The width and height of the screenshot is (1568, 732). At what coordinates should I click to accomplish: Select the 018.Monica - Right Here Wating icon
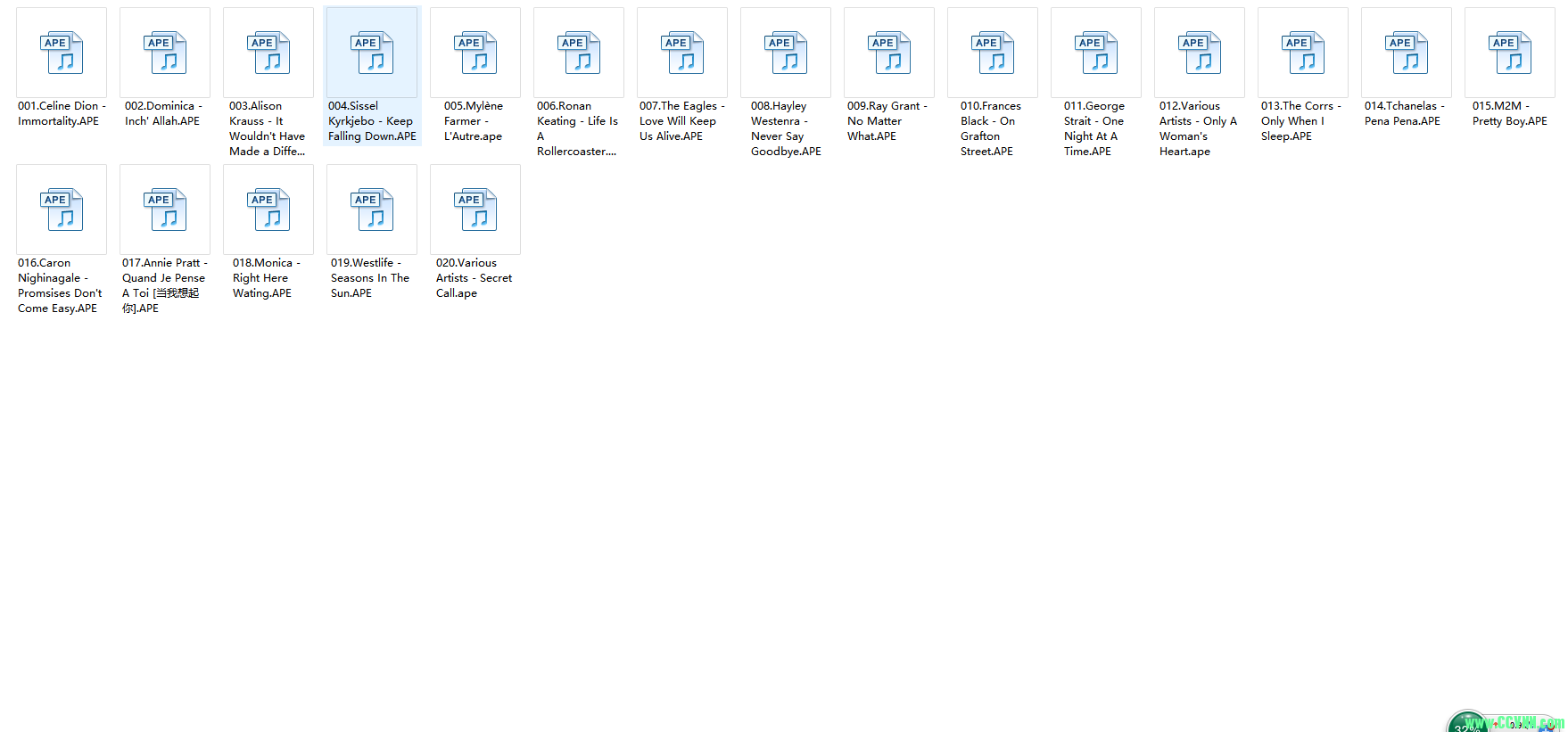click(x=268, y=210)
